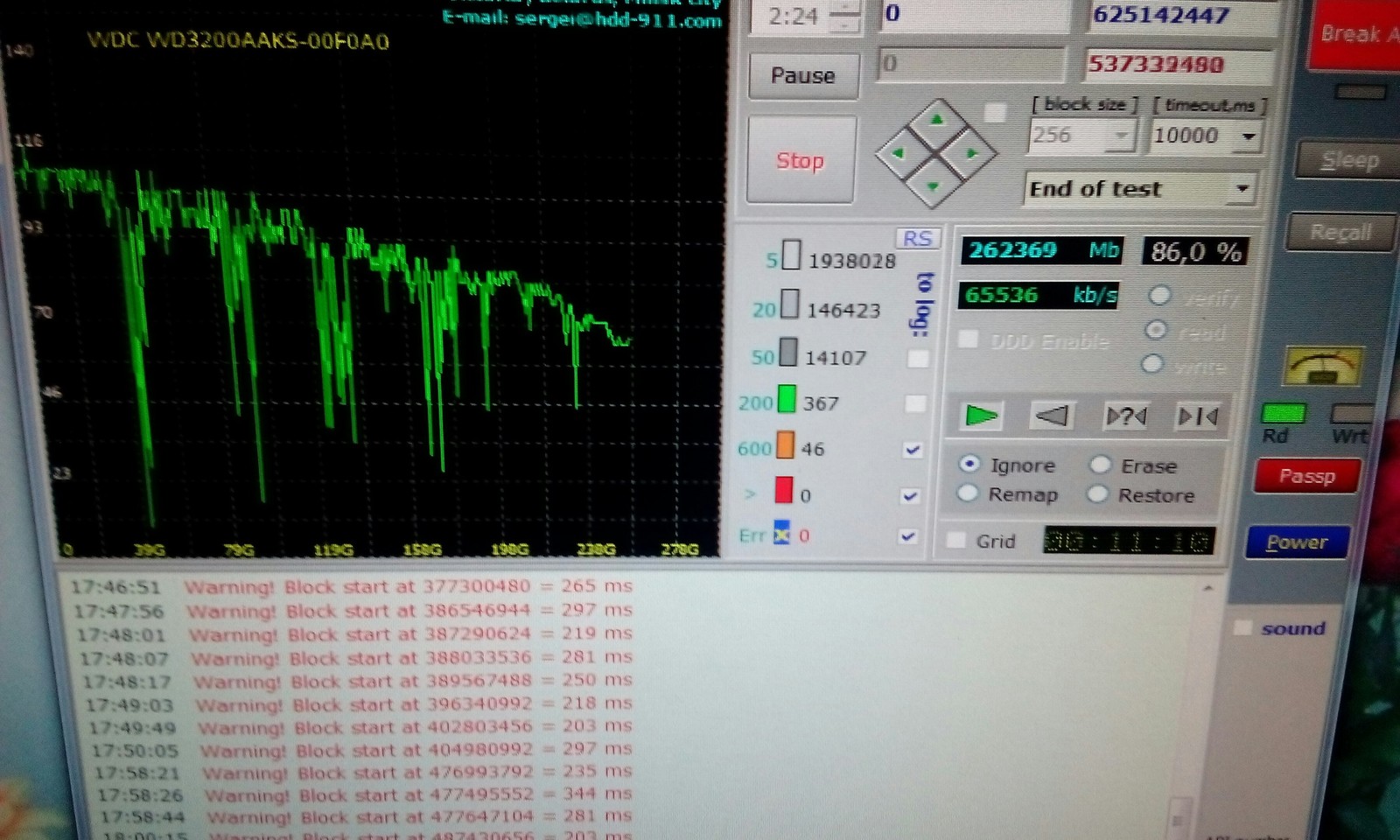Click log entry for block 477495552
1400x840 pixels.
(x=365, y=795)
